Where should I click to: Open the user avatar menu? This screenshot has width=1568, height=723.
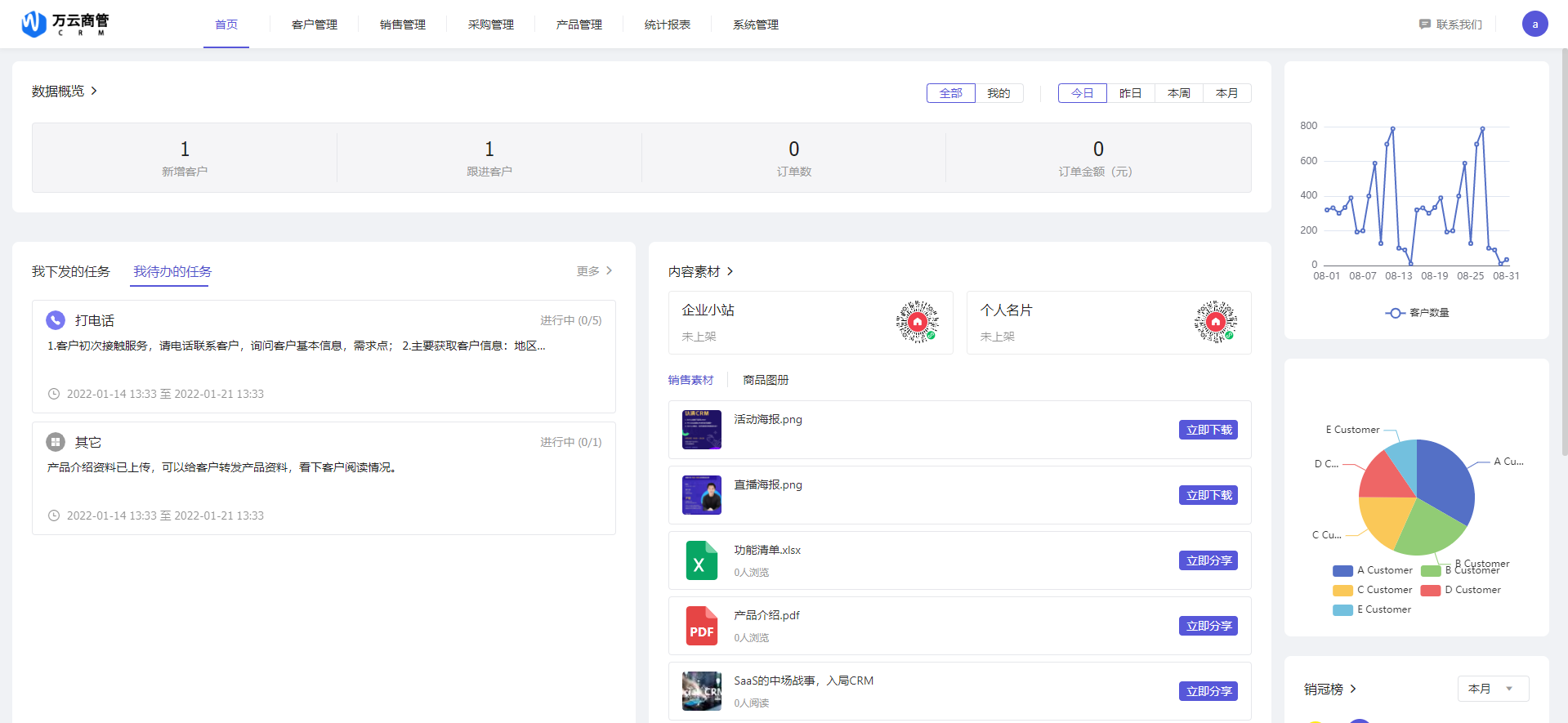click(1534, 24)
